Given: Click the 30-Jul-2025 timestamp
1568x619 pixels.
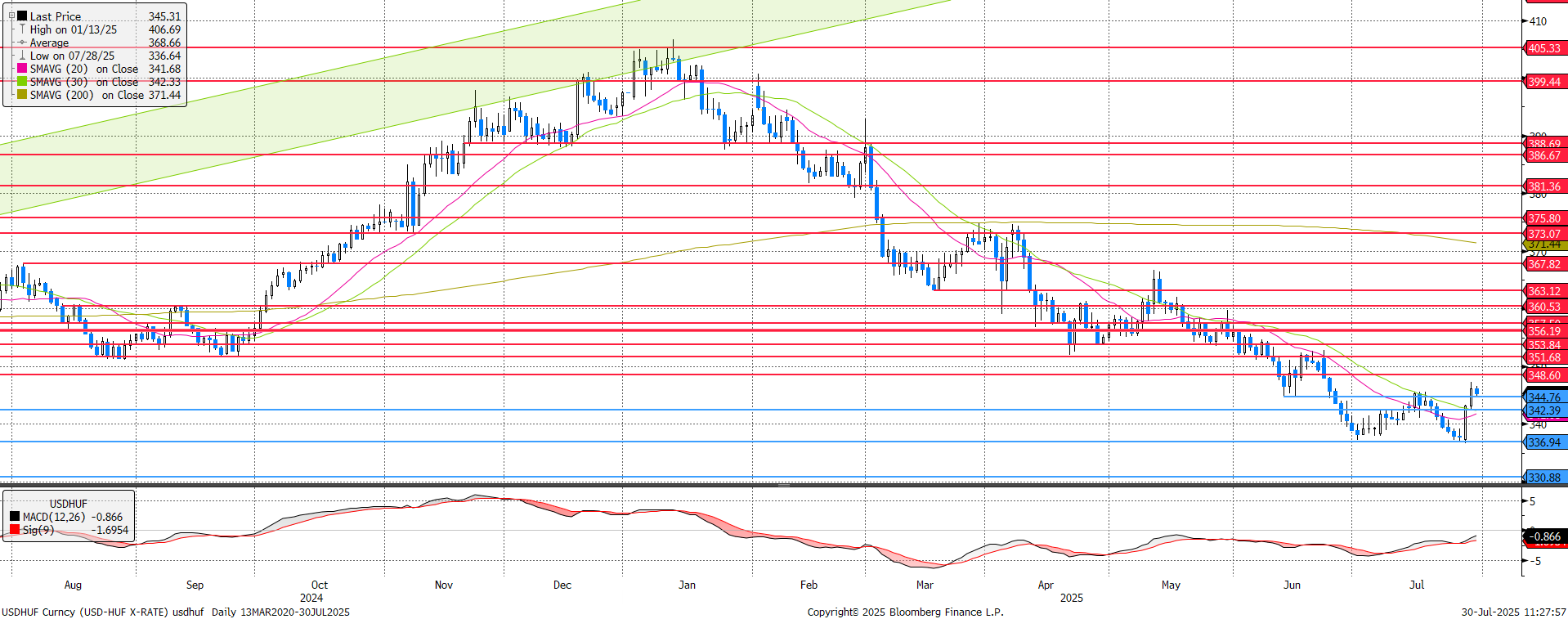Looking at the screenshot, I should pos(1513,612).
